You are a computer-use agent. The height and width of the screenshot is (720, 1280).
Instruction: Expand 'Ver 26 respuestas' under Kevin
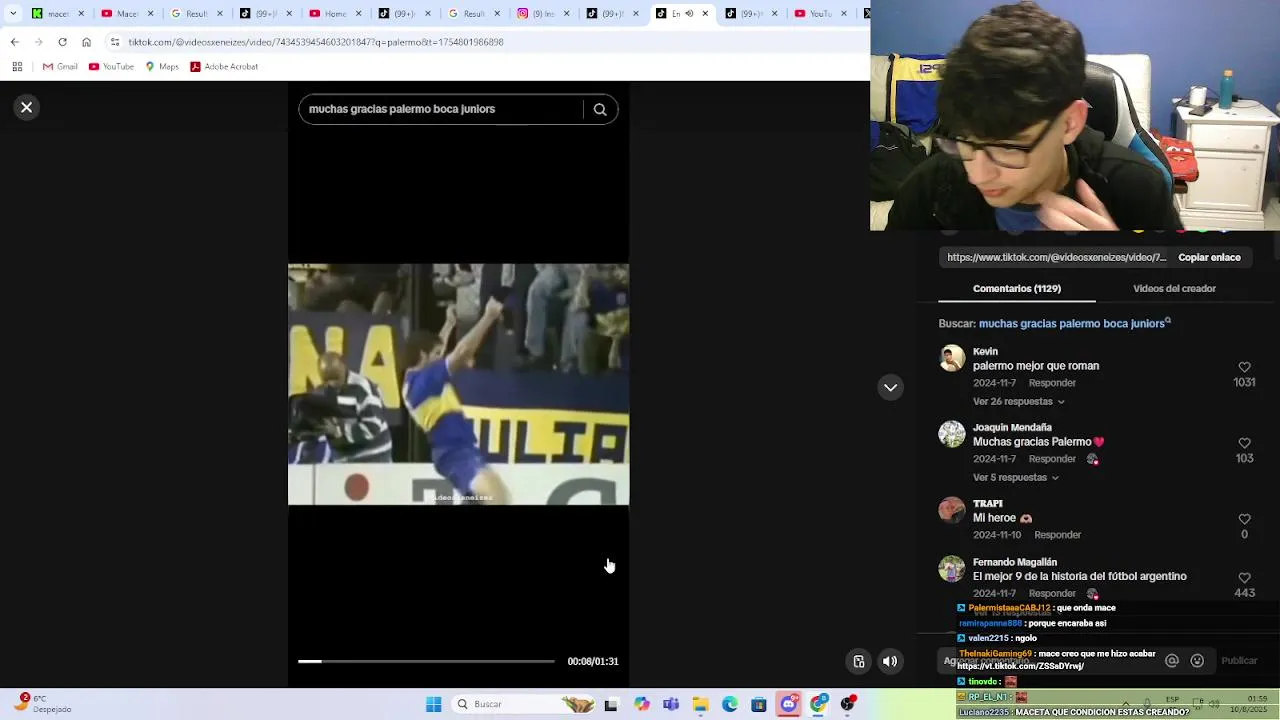point(1018,401)
